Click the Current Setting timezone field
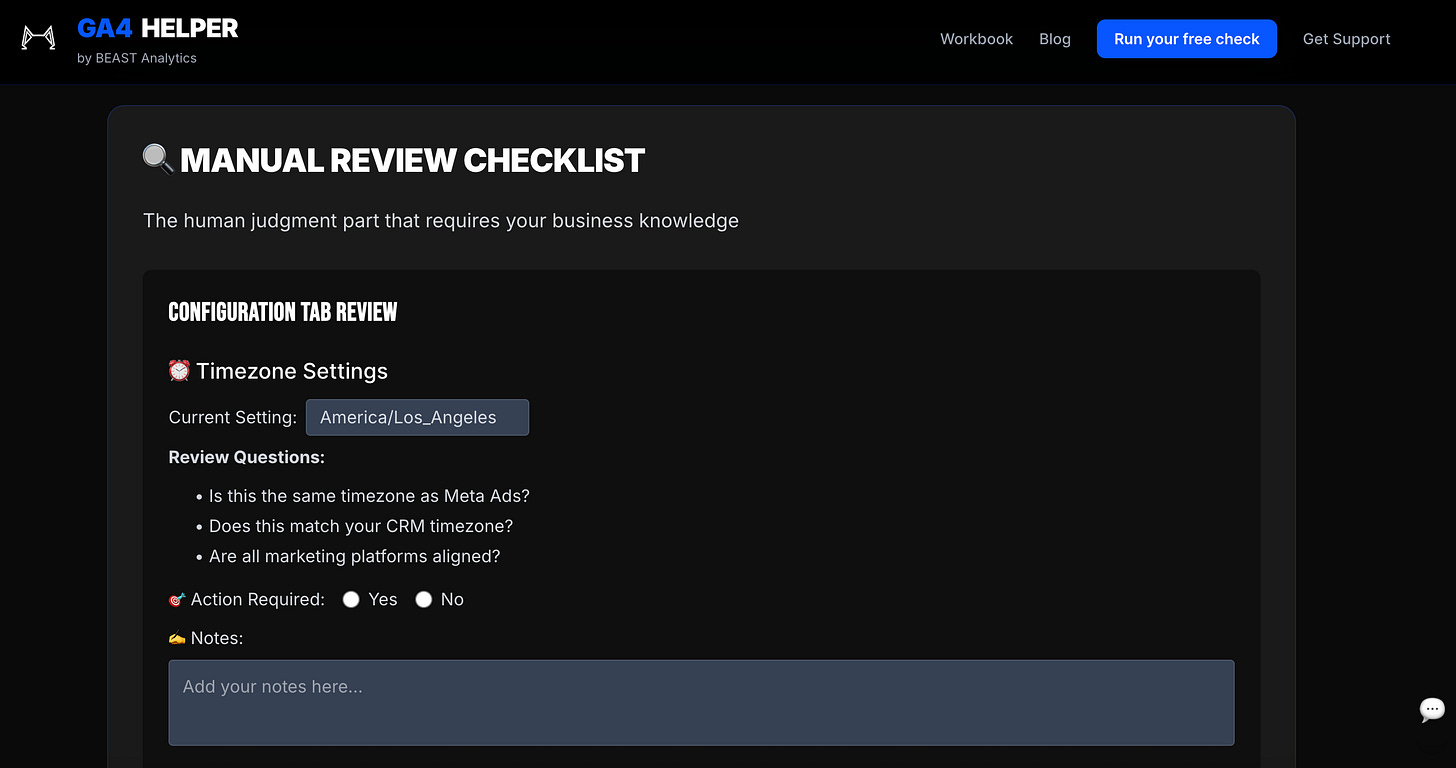Screen dimensions: 1456x768 pyautogui.click(x=417, y=418)
